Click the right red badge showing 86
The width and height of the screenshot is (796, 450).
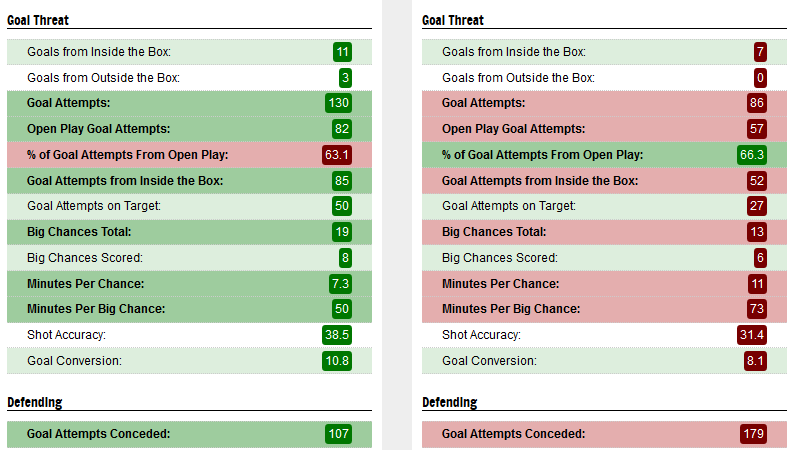tap(756, 103)
